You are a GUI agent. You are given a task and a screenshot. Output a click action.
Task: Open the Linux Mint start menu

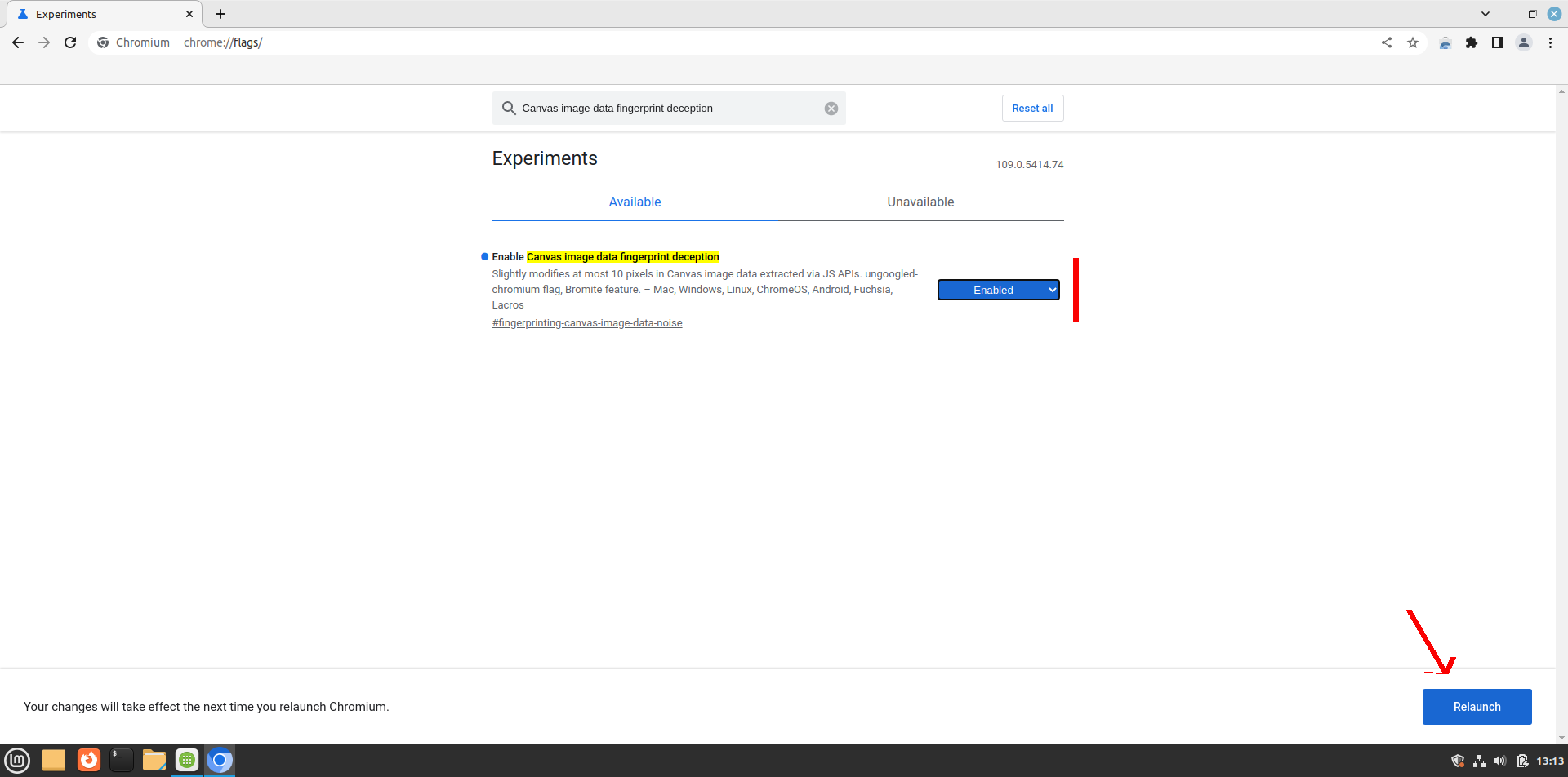tap(17, 761)
